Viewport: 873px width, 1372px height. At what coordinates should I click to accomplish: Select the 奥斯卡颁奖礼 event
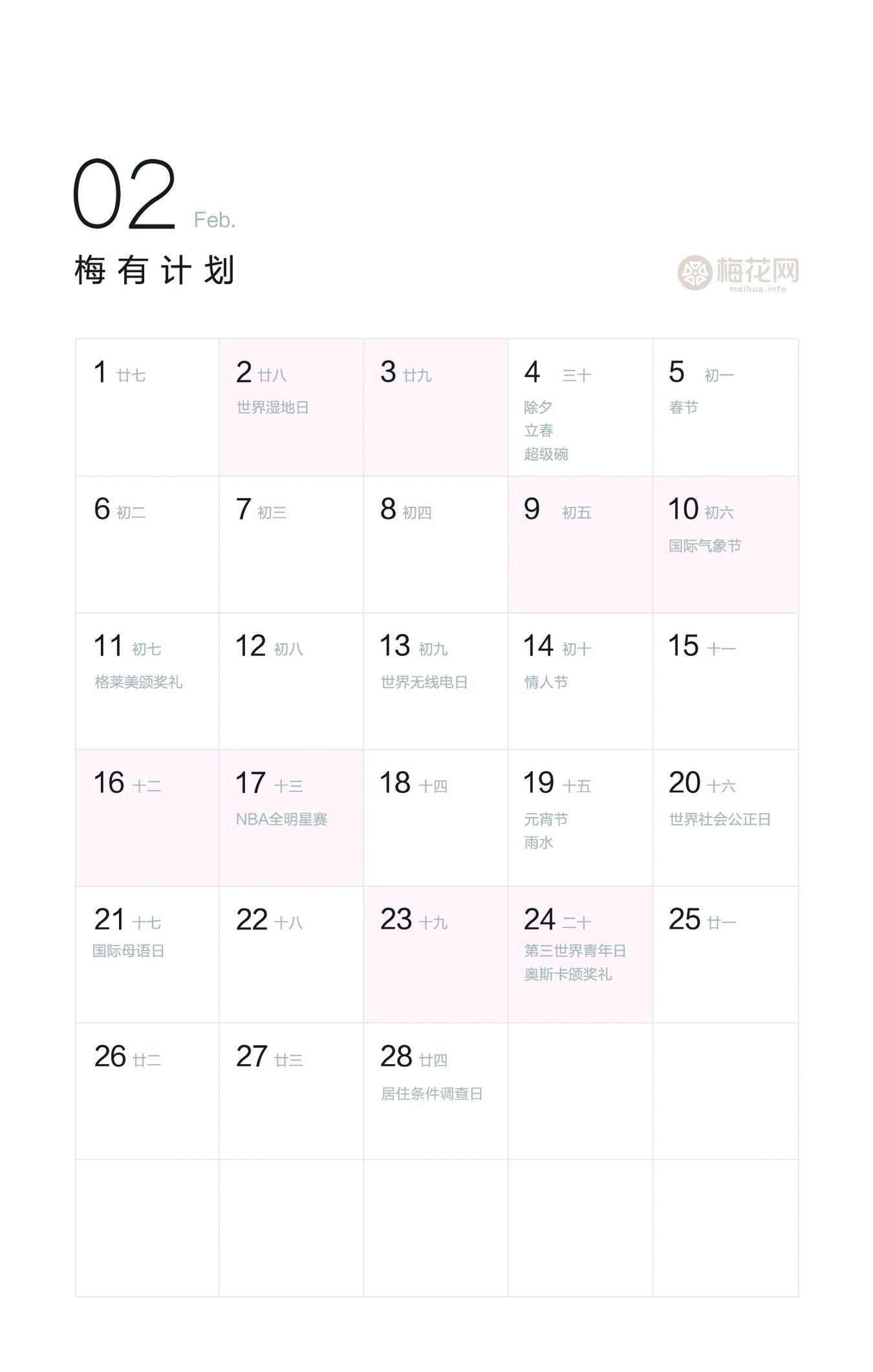click(x=568, y=974)
